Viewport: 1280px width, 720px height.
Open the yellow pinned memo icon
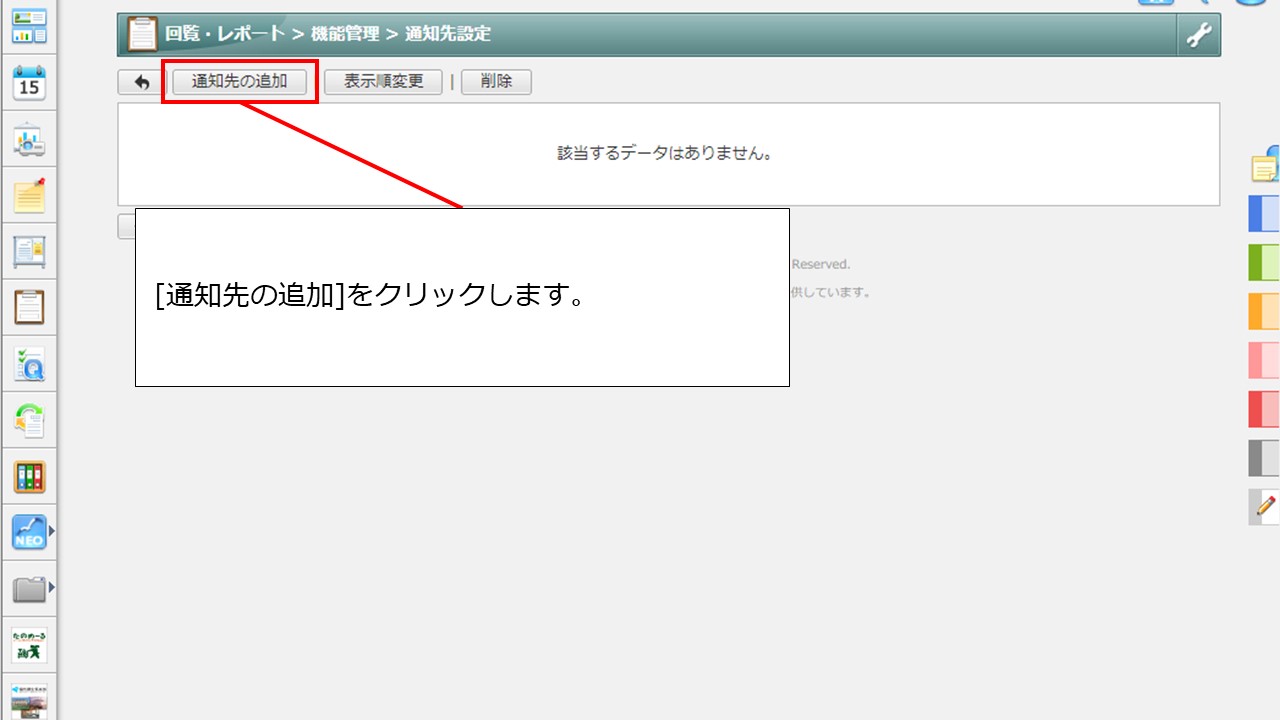tap(29, 196)
